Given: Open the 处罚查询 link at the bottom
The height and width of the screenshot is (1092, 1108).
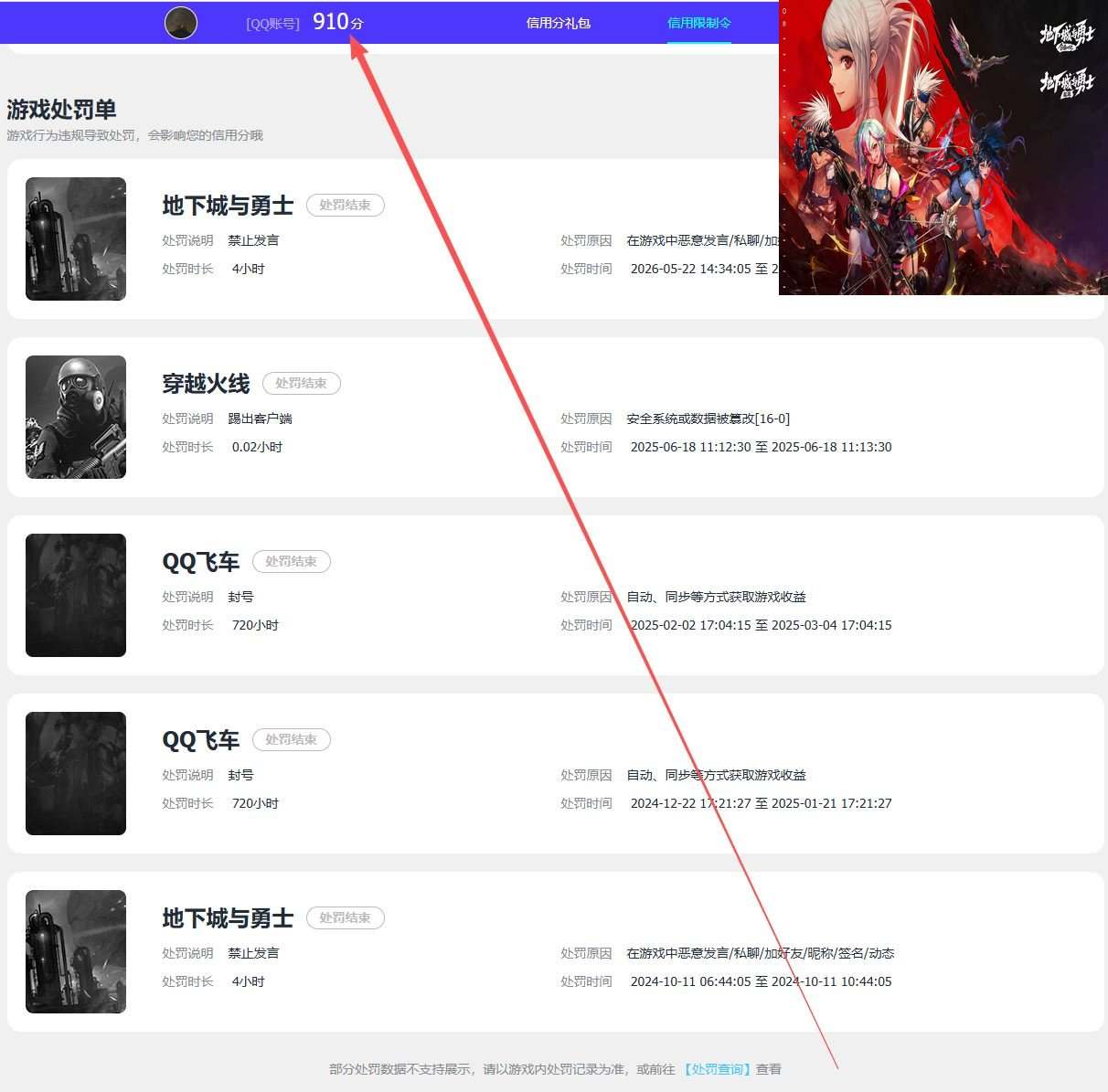Looking at the screenshot, I should pyautogui.click(x=717, y=1068).
